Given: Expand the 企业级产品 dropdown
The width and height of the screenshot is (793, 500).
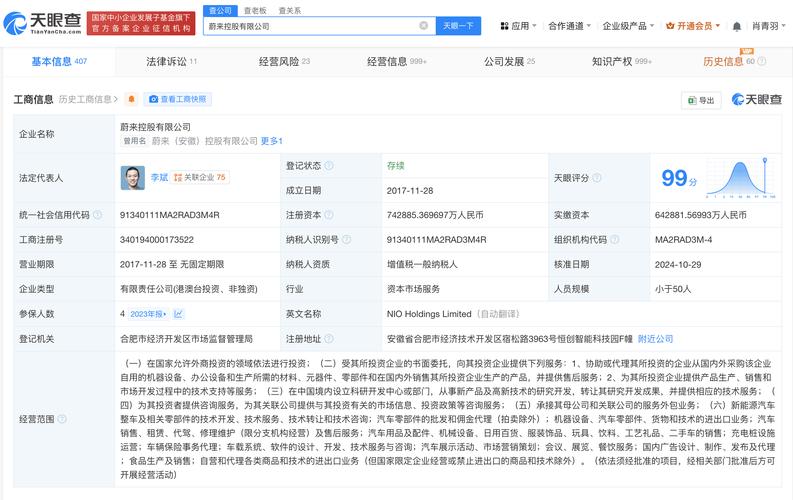Looking at the screenshot, I should click(x=628, y=26).
